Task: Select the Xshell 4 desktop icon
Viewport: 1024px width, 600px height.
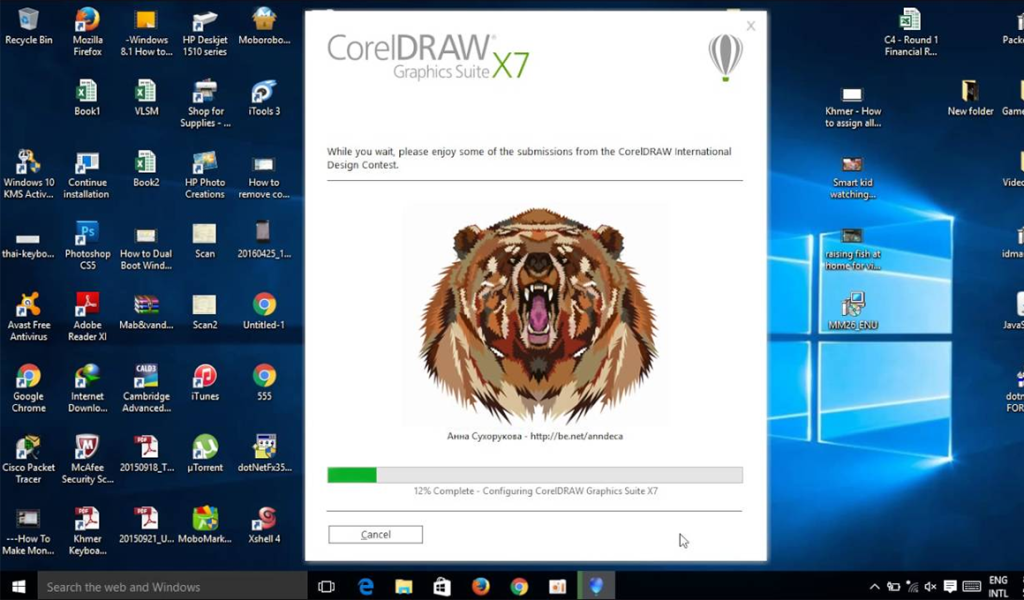Action: pyautogui.click(x=264, y=524)
